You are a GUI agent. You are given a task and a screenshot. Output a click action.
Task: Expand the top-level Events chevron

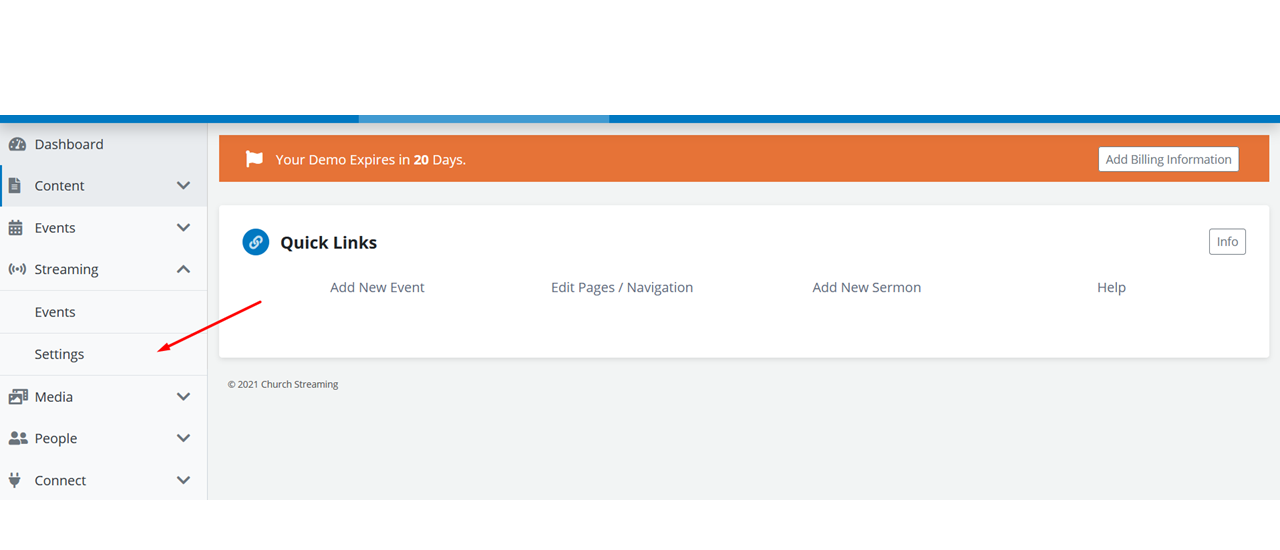[183, 228]
